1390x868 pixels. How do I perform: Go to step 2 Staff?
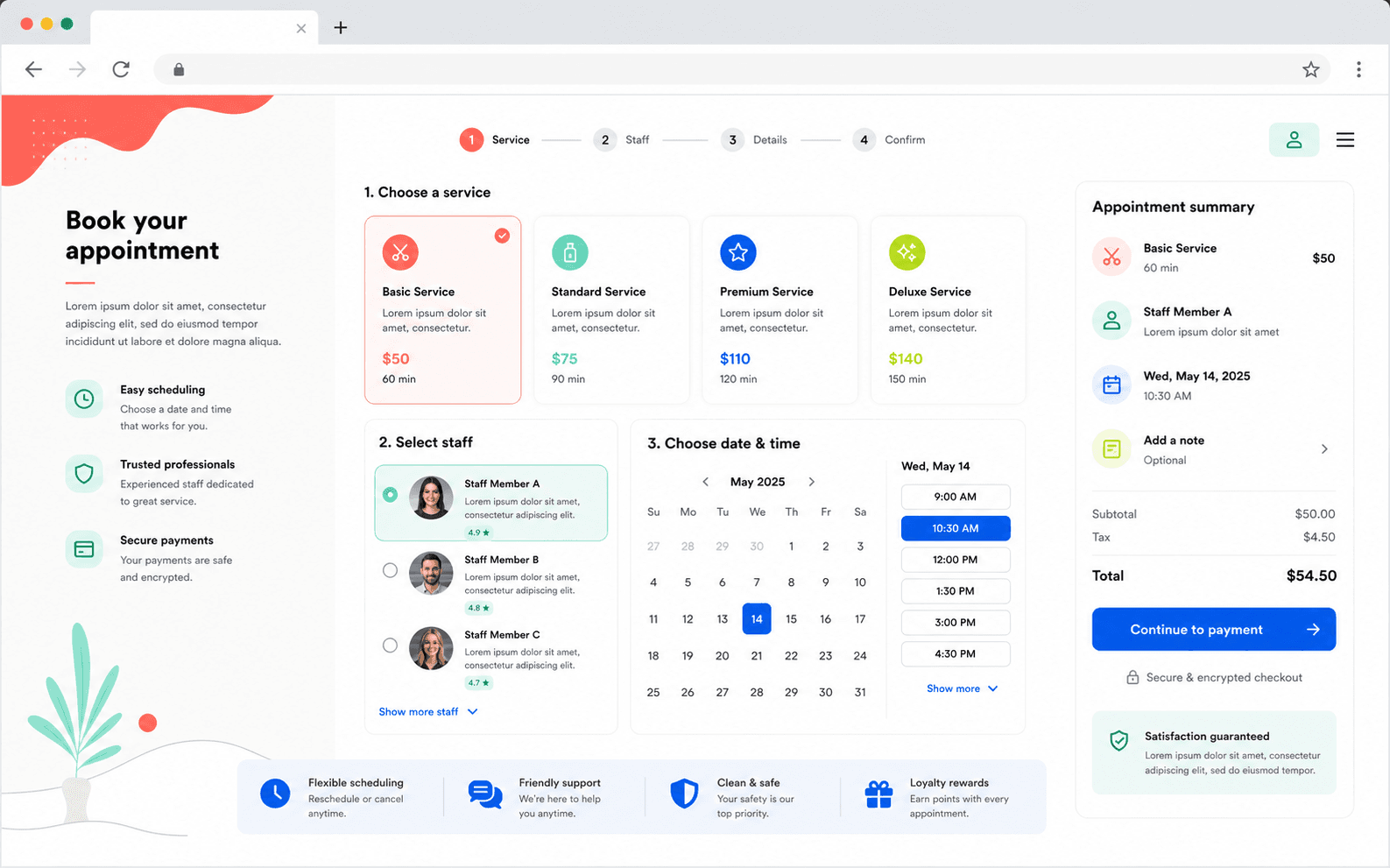621,140
